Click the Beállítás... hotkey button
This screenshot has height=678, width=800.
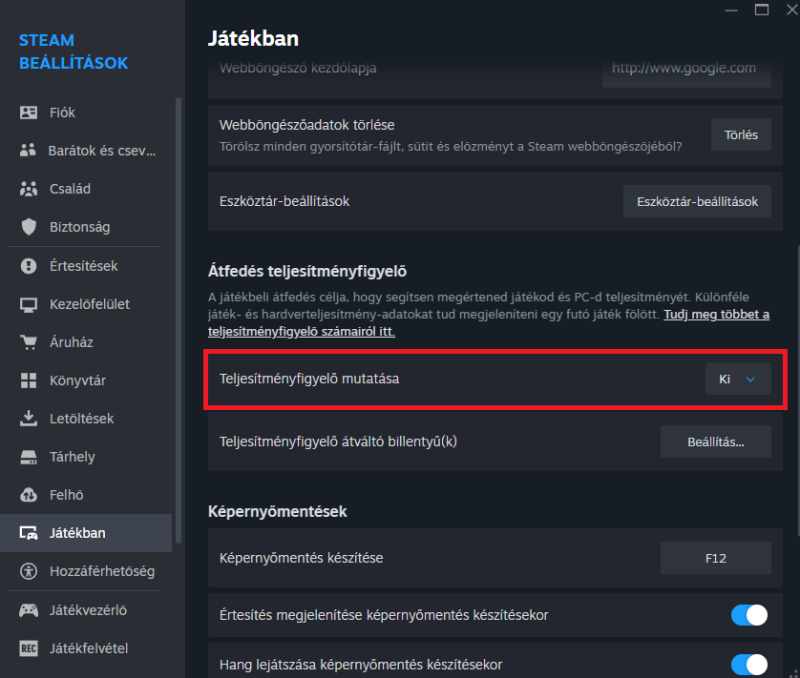point(716,442)
